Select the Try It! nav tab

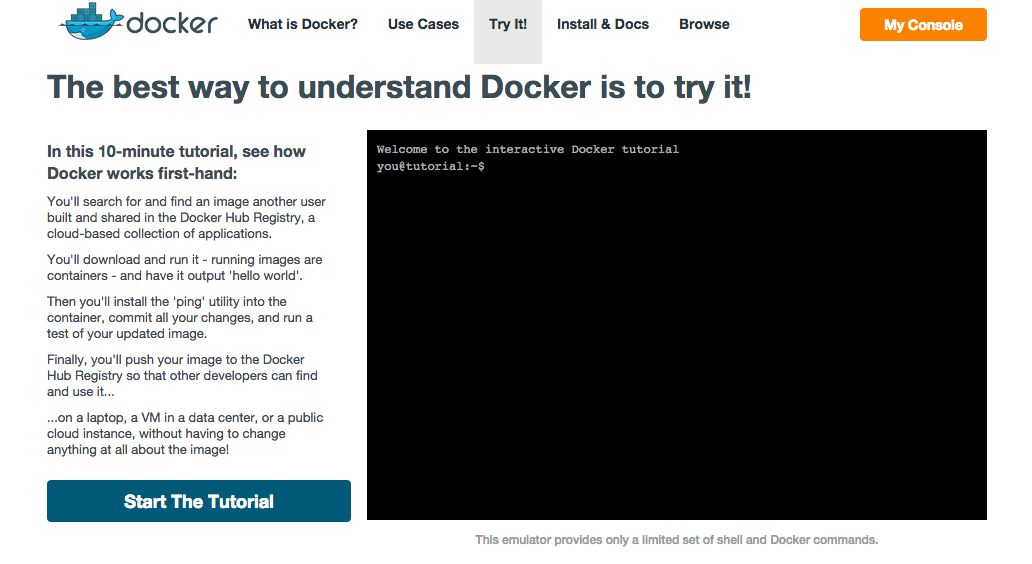coord(508,24)
